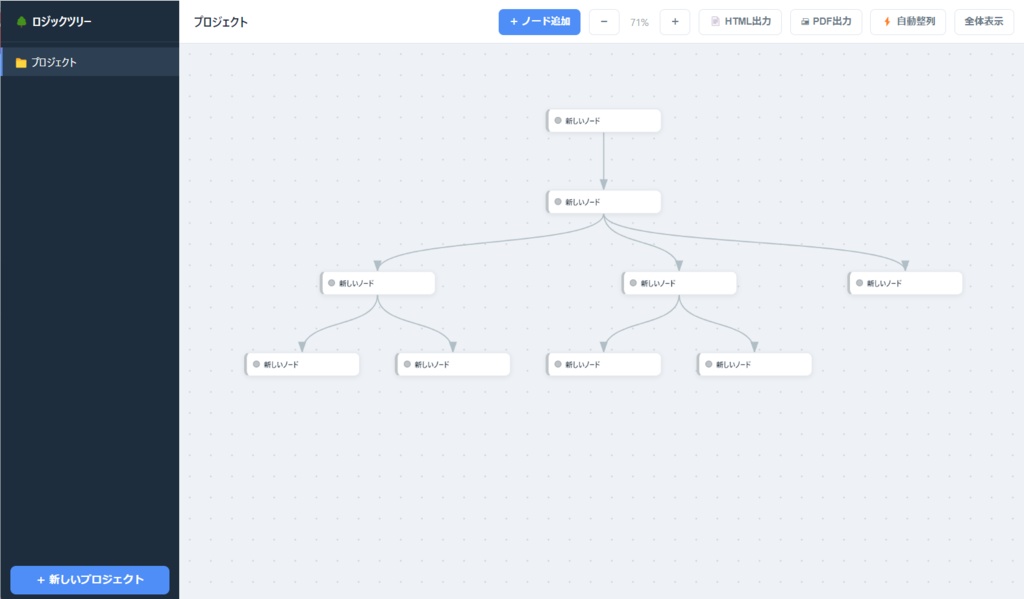Select the second-level node with three children
Image resolution: width=1024 pixels, height=599 pixels.
click(603, 202)
